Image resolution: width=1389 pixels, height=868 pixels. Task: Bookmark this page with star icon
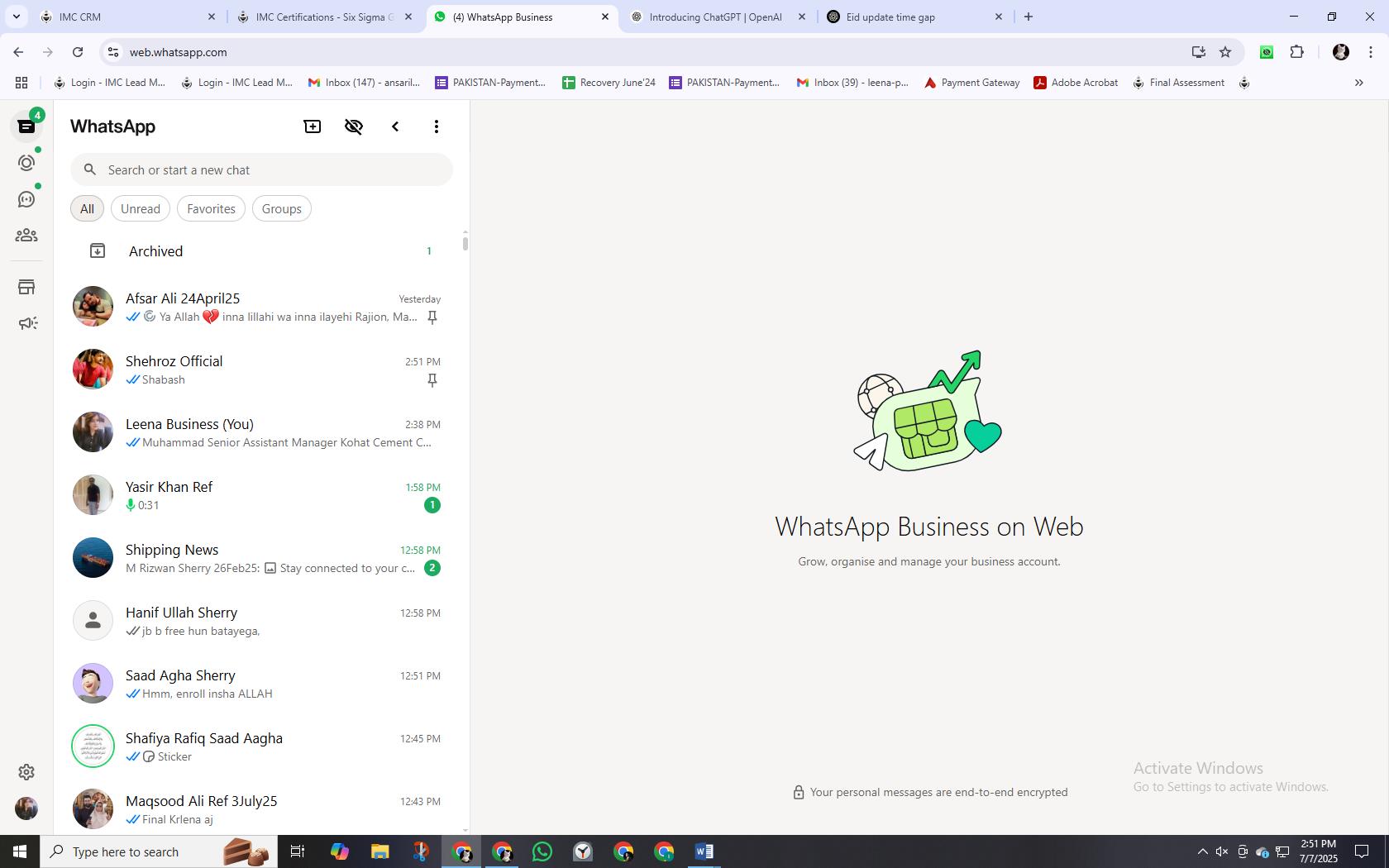[x=1225, y=52]
